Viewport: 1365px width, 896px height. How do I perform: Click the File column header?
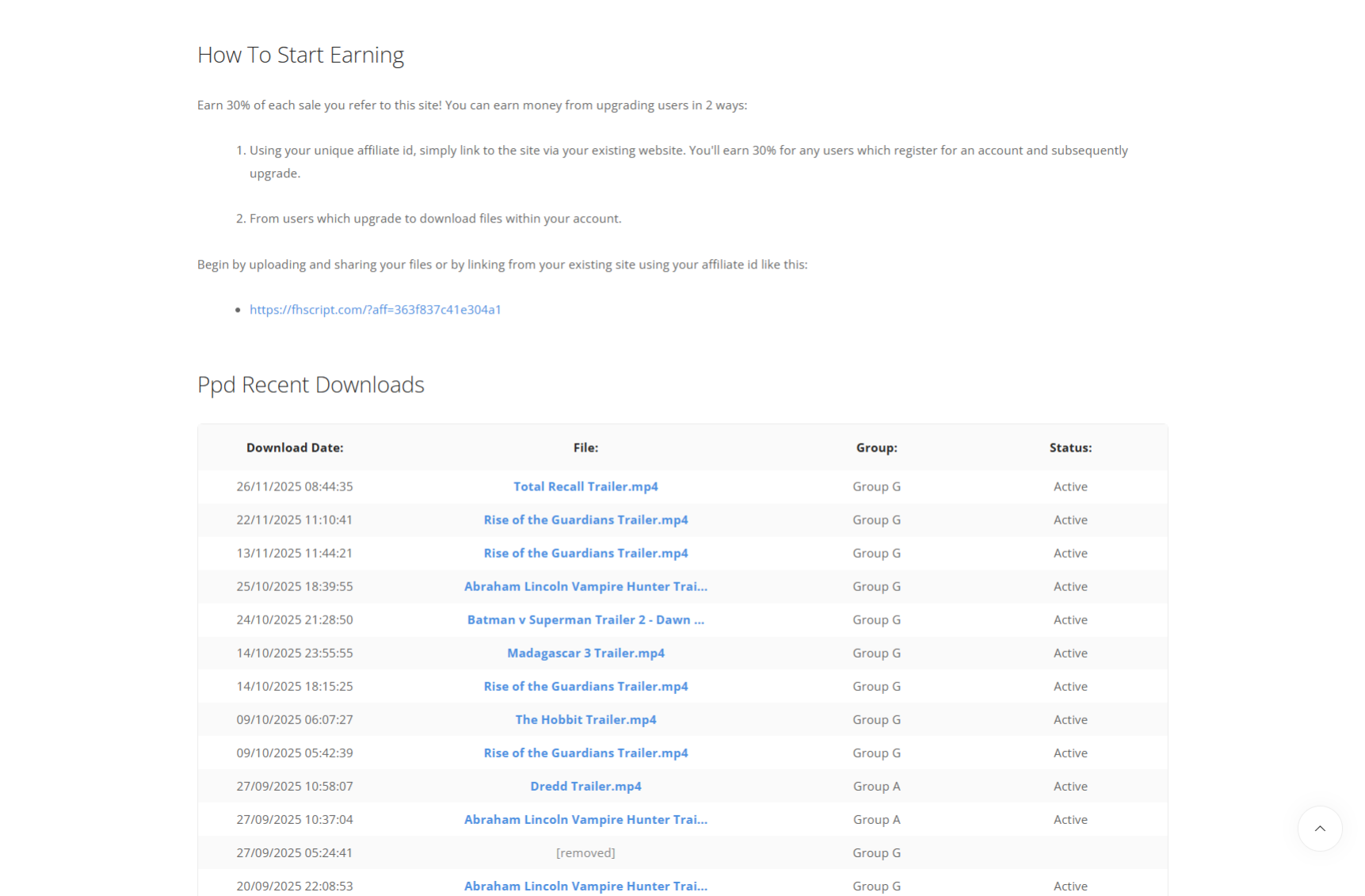pos(585,448)
